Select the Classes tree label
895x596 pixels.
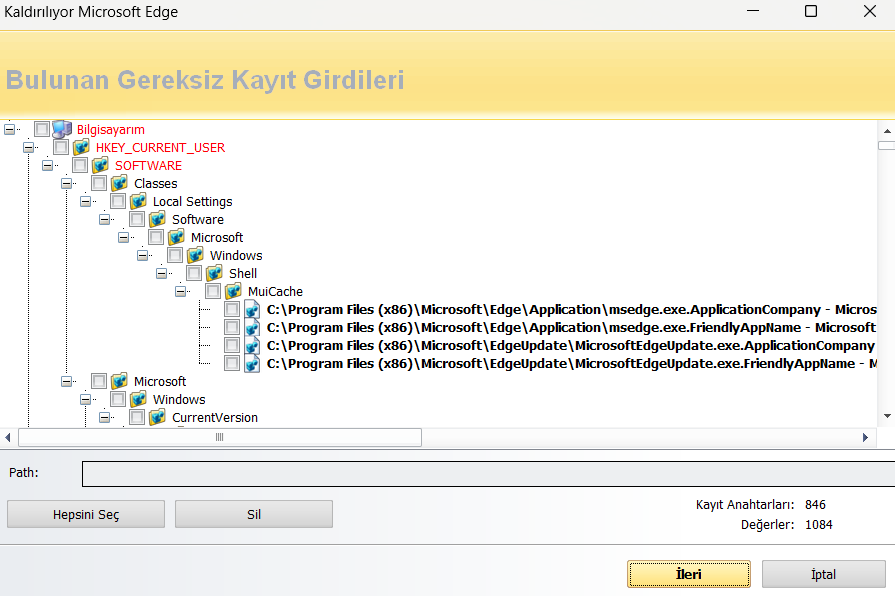[x=155, y=183]
